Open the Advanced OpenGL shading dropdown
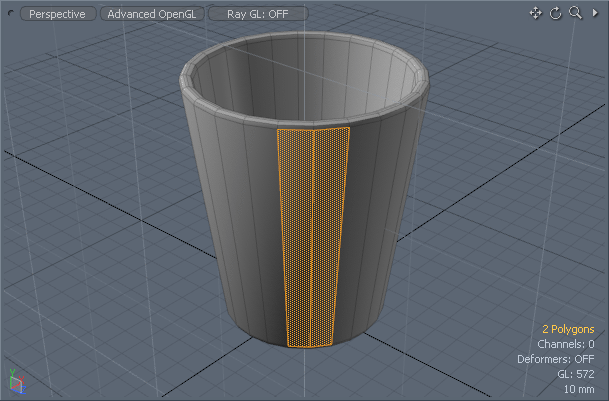Screen dimensions: 609x401 click(152, 14)
